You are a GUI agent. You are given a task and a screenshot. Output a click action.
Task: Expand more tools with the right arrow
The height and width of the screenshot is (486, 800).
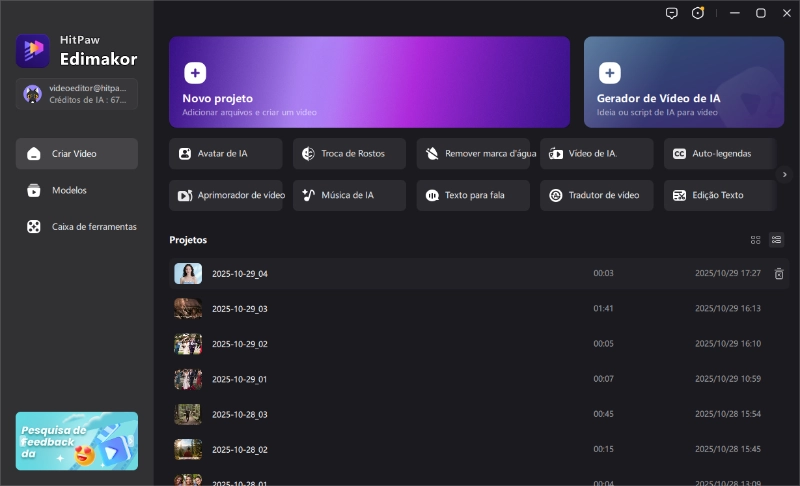pyautogui.click(x=786, y=174)
